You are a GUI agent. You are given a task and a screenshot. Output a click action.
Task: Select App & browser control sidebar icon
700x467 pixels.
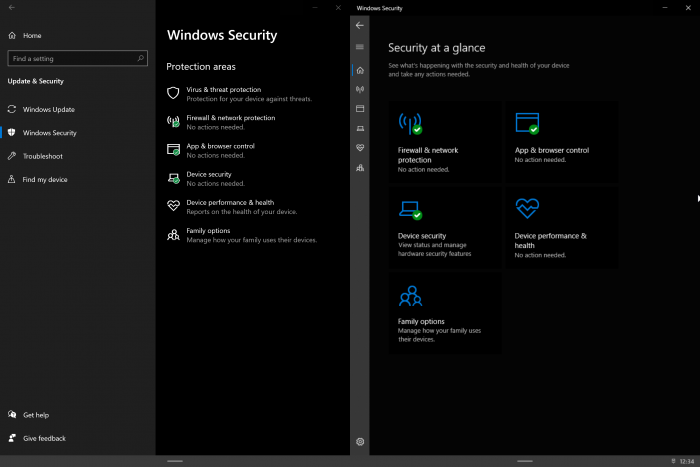pyautogui.click(x=360, y=108)
